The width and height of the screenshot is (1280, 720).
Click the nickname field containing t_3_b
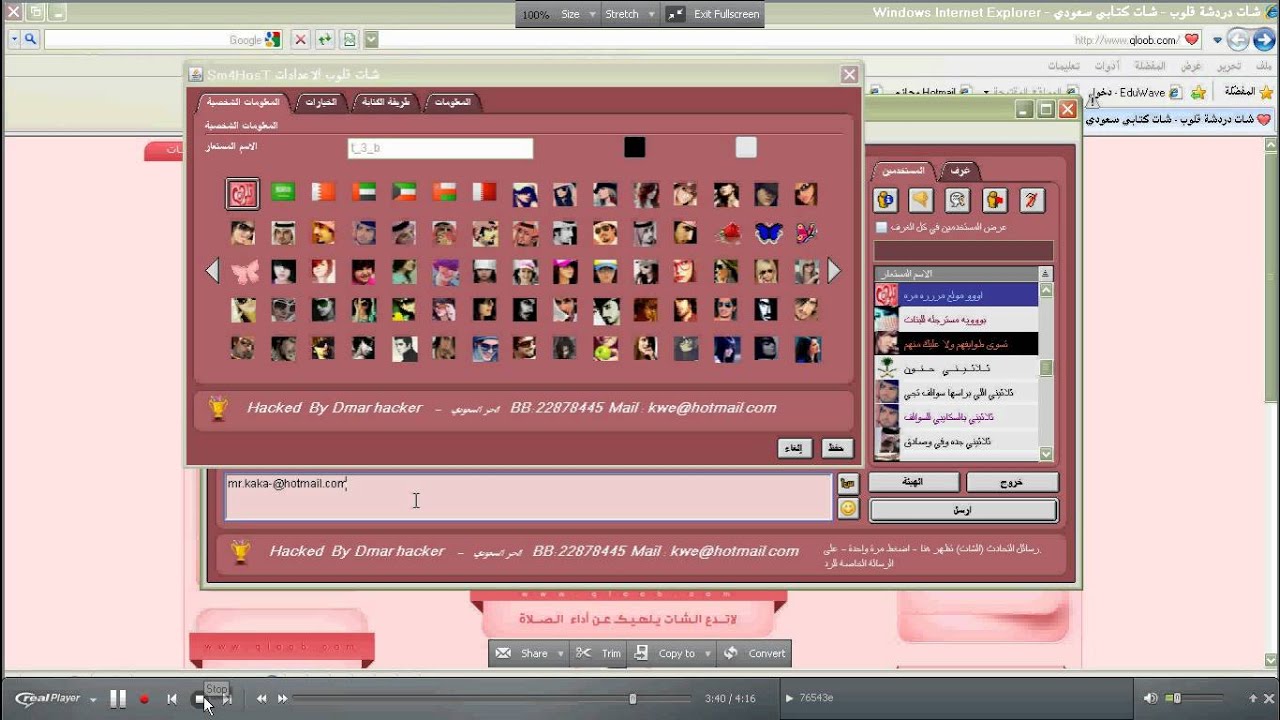pos(440,148)
